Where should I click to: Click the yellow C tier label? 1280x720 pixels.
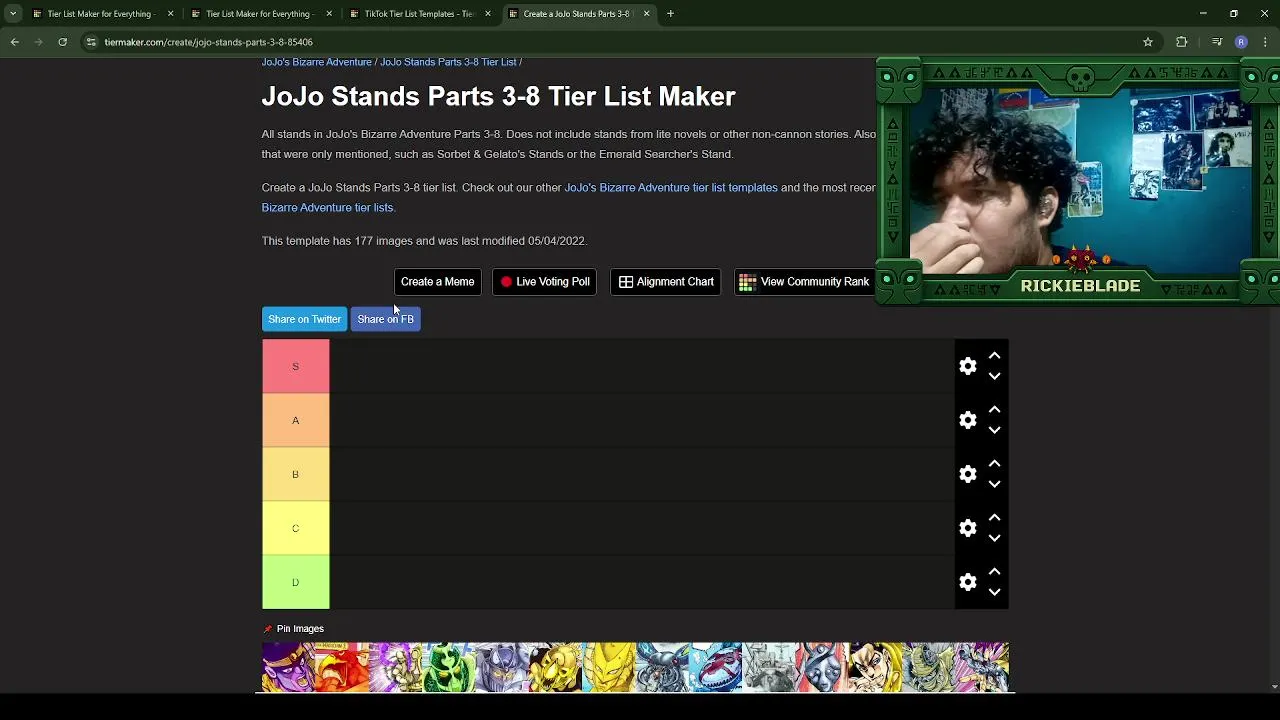pyautogui.click(x=295, y=528)
